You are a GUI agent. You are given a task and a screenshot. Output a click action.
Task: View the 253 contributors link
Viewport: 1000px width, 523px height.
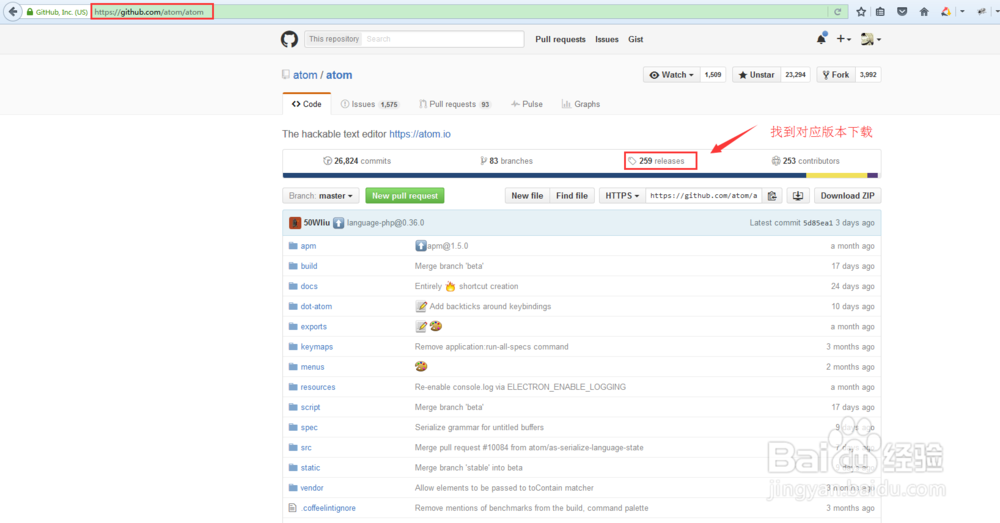[x=805, y=161]
